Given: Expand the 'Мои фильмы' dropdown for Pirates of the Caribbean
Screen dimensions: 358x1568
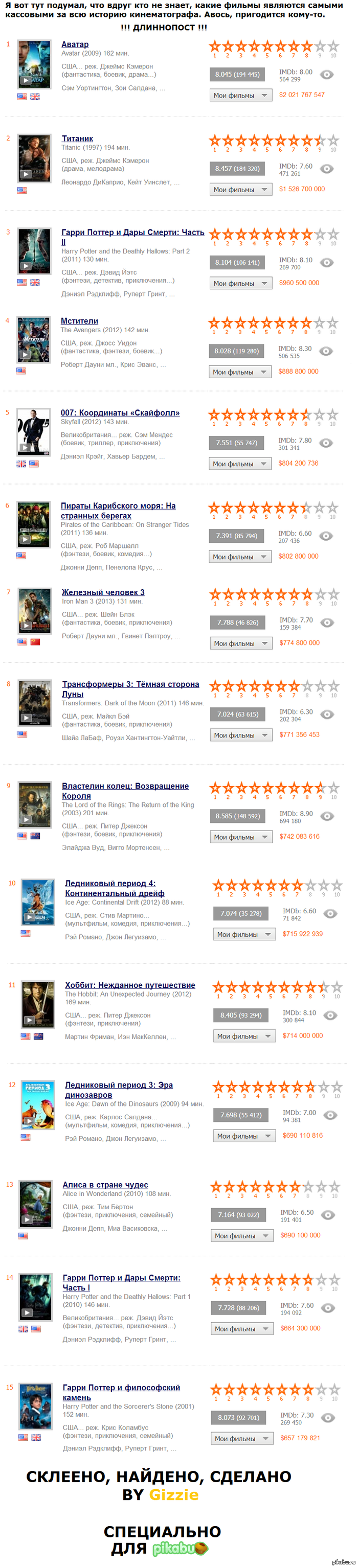Looking at the screenshot, I should pyautogui.click(x=240, y=557).
